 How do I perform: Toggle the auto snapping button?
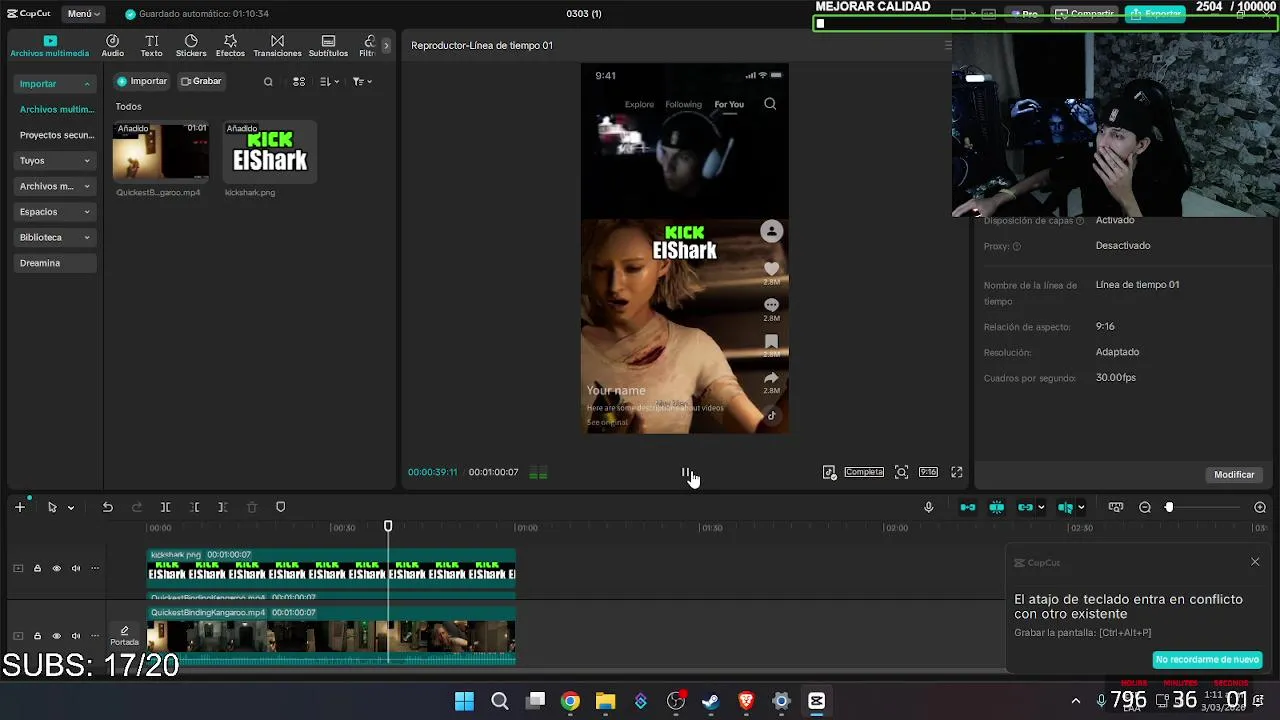pyautogui.click(x=997, y=507)
